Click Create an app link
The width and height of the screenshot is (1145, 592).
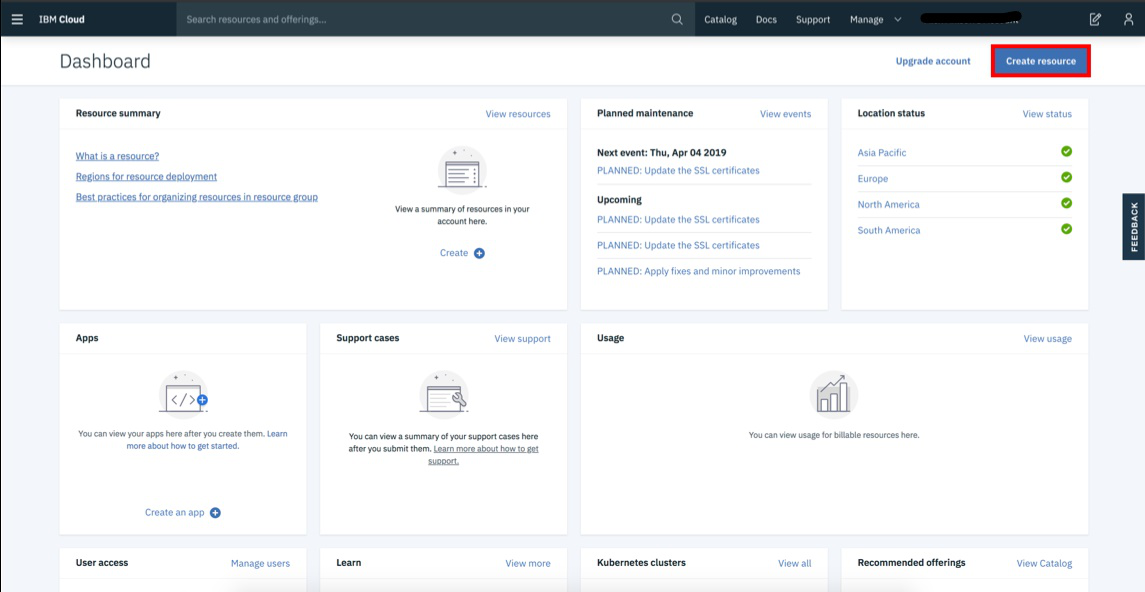click(175, 512)
